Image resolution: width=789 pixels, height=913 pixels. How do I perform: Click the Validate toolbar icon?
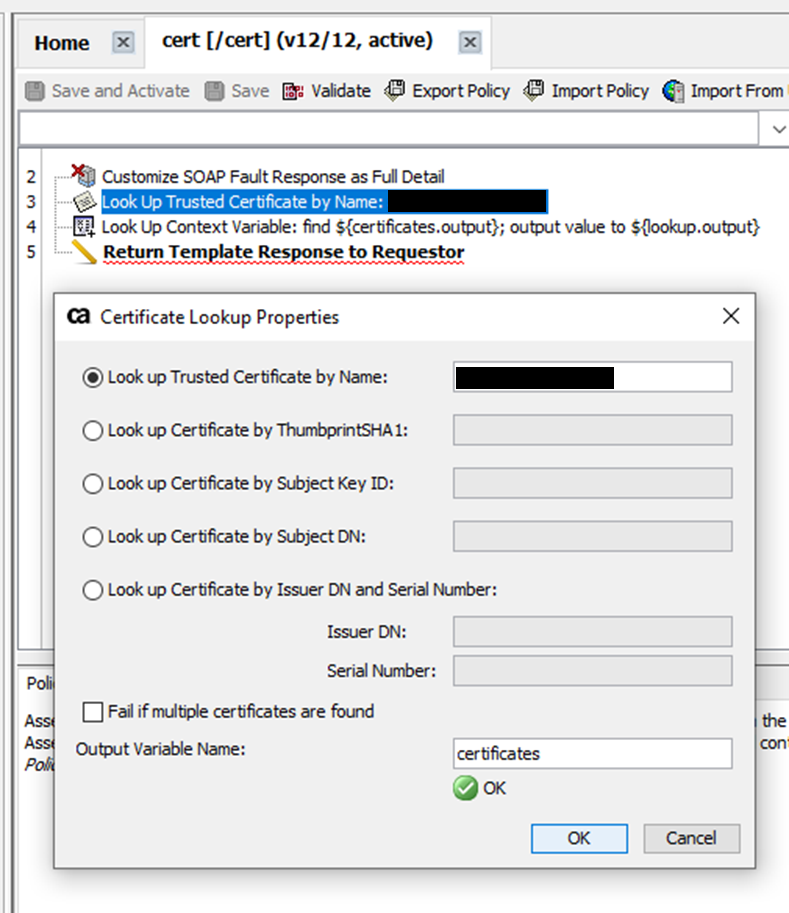coord(293,91)
